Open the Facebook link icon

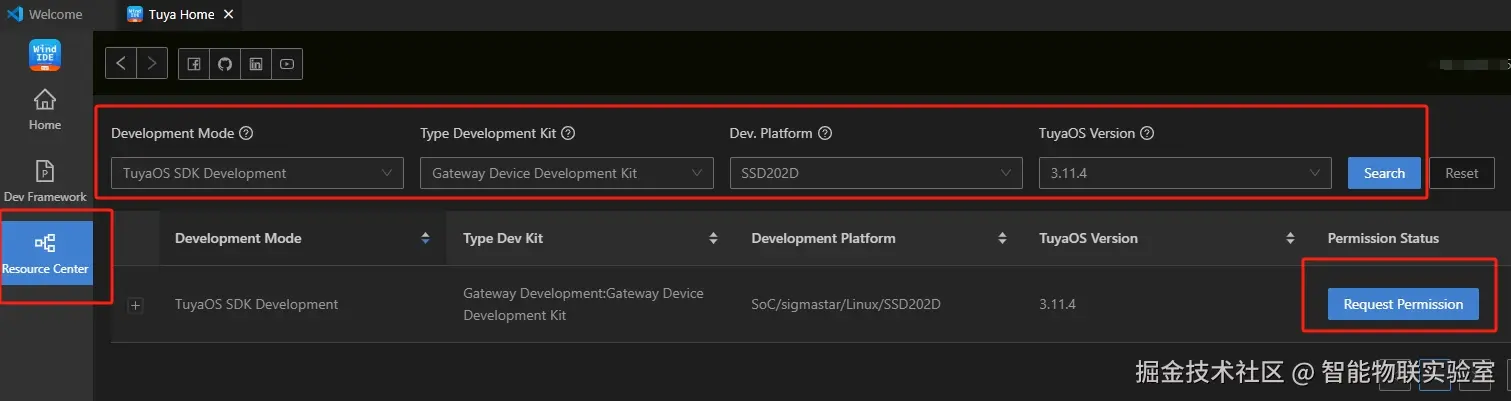click(x=194, y=64)
